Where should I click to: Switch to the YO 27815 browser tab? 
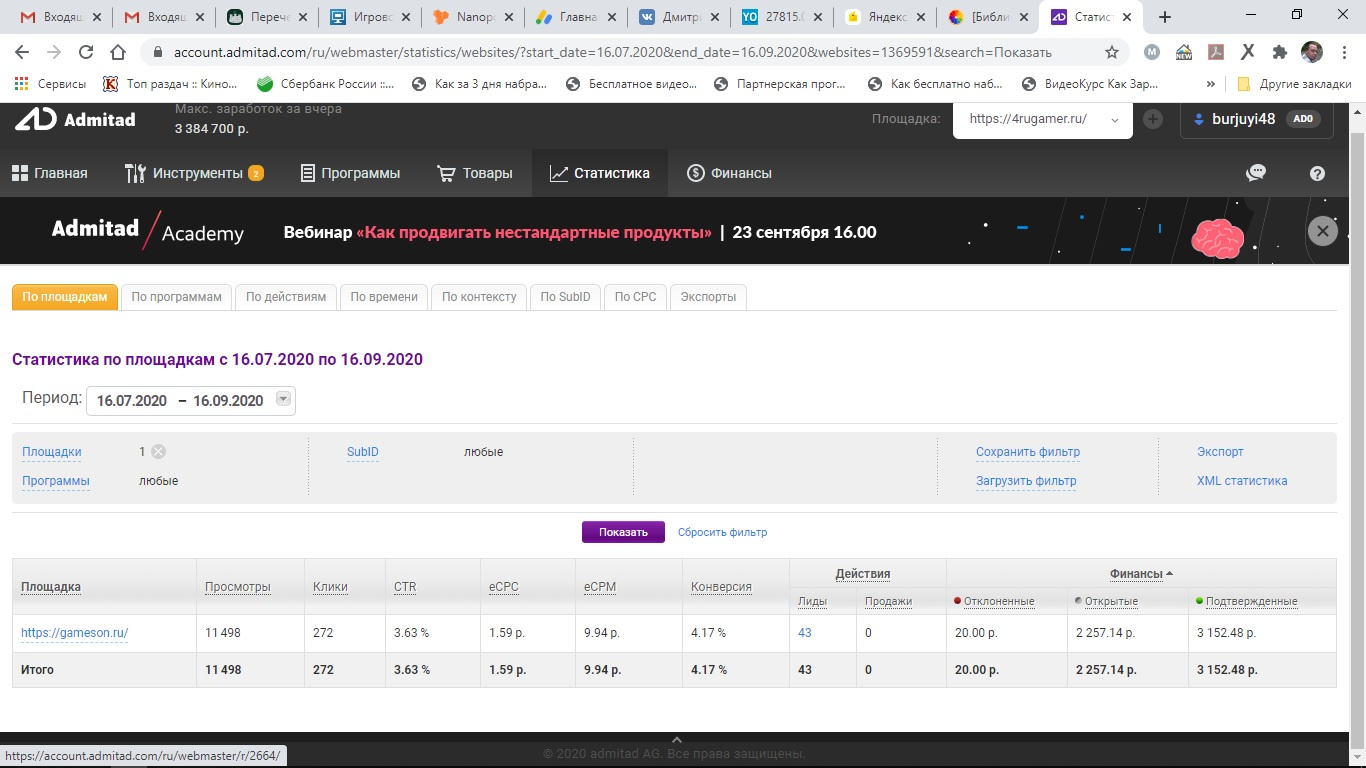pyautogui.click(x=783, y=16)
